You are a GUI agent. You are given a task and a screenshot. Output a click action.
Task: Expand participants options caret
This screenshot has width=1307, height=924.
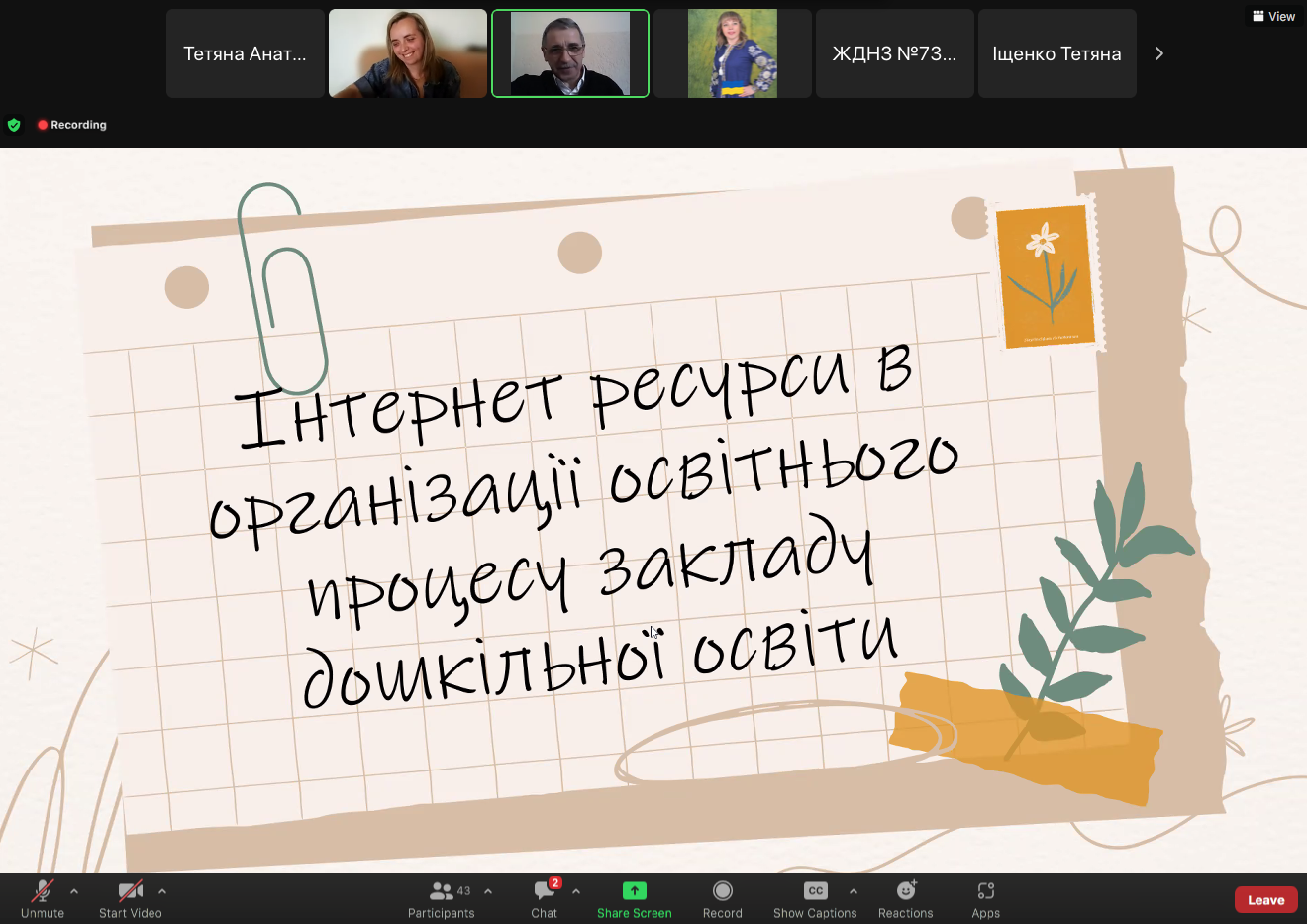(x=488, y=891)
